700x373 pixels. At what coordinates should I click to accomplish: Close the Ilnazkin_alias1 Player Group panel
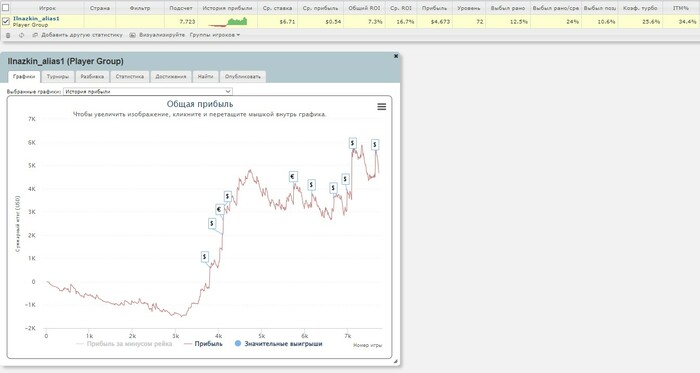click(x=396, y=56)
